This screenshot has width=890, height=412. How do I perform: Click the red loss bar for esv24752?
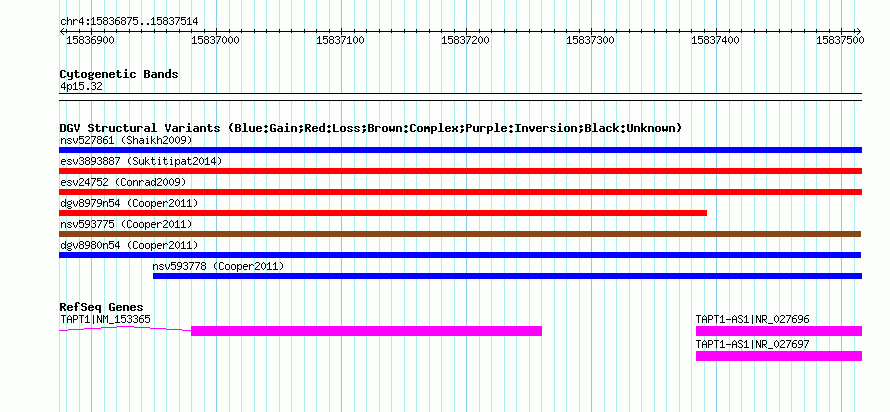460,192
